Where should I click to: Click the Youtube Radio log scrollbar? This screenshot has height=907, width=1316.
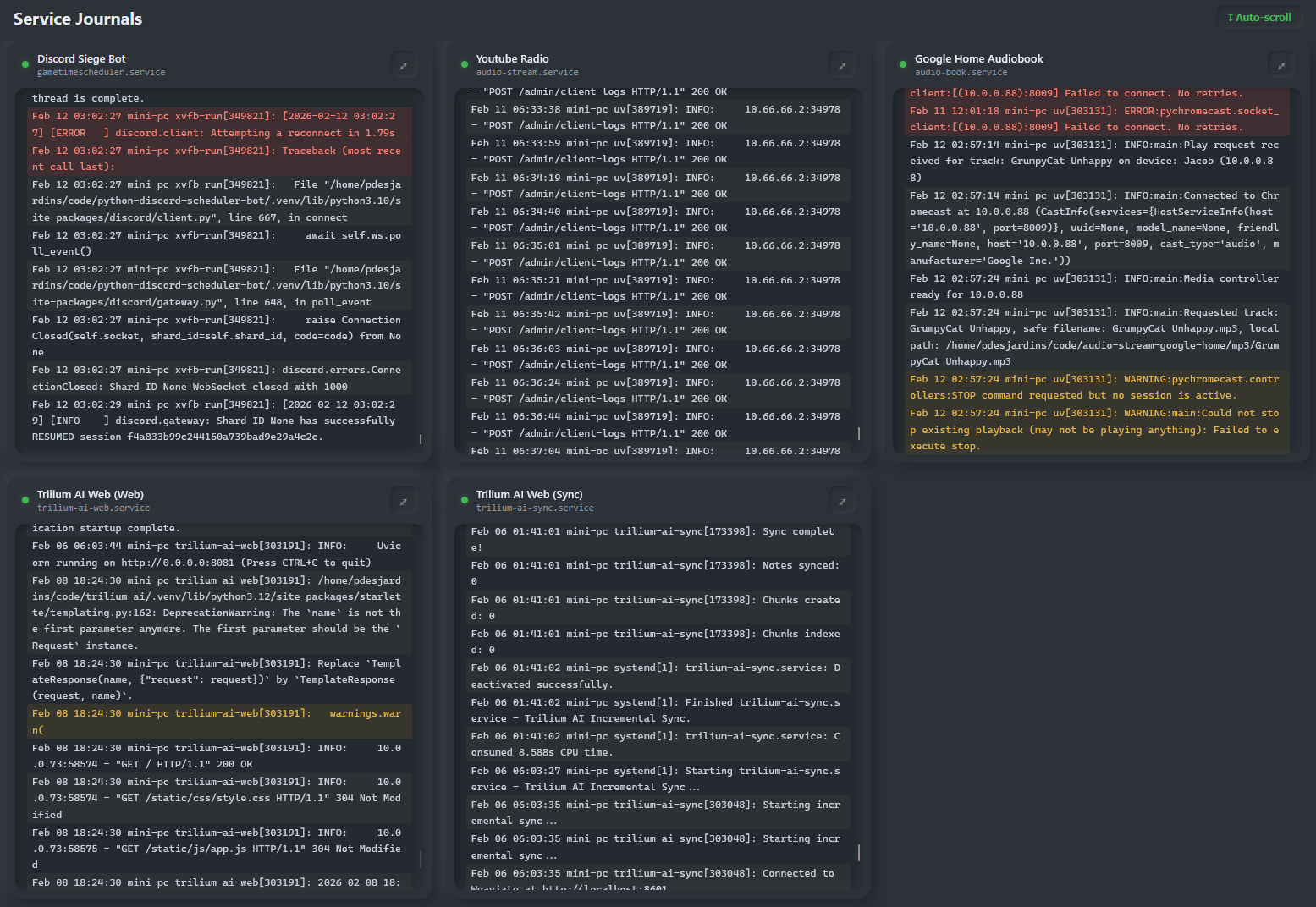tap(859, 433)
